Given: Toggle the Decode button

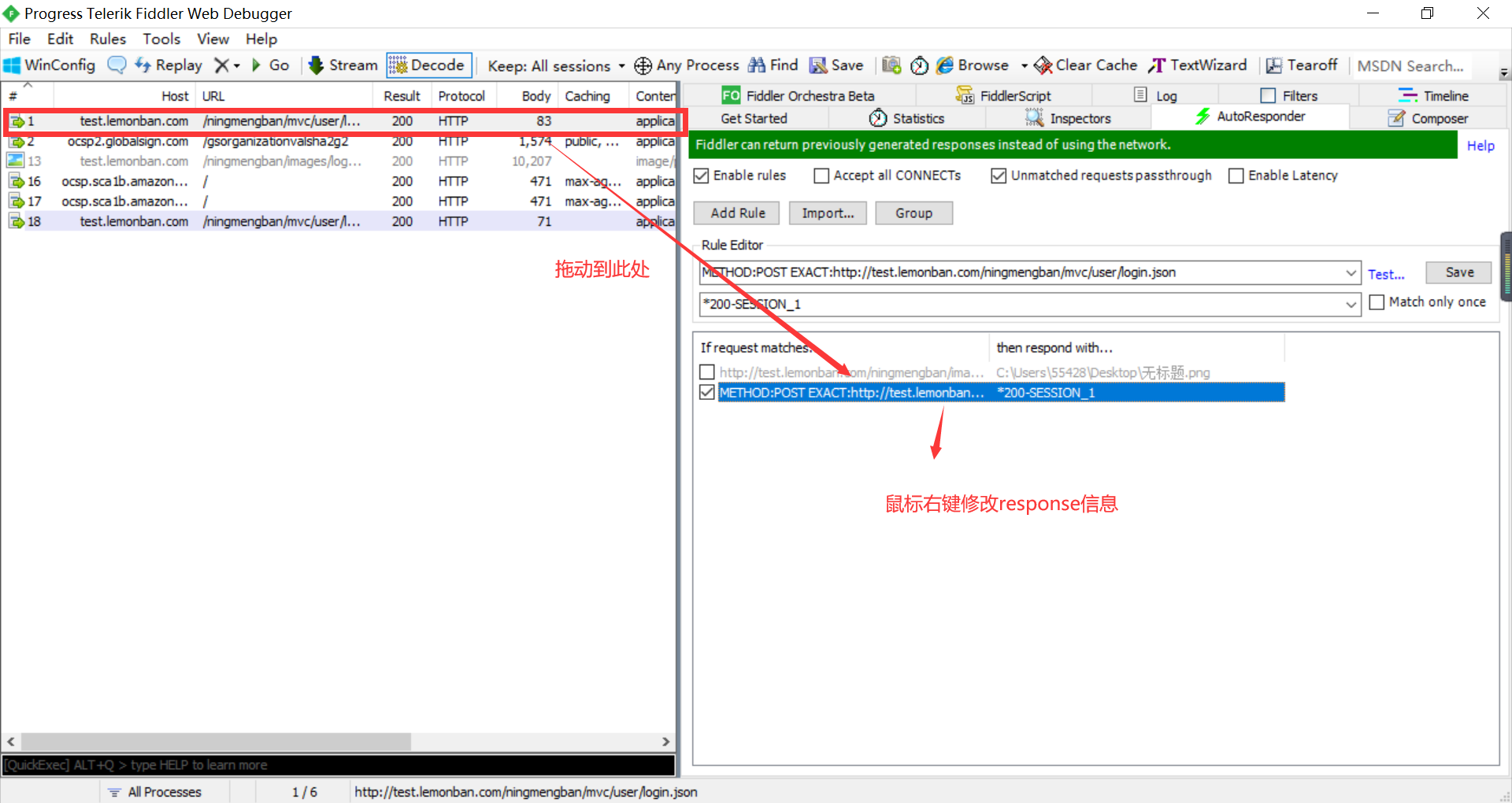Looking at the screenshot, I should pyautogui.click(x=429, y=65).
